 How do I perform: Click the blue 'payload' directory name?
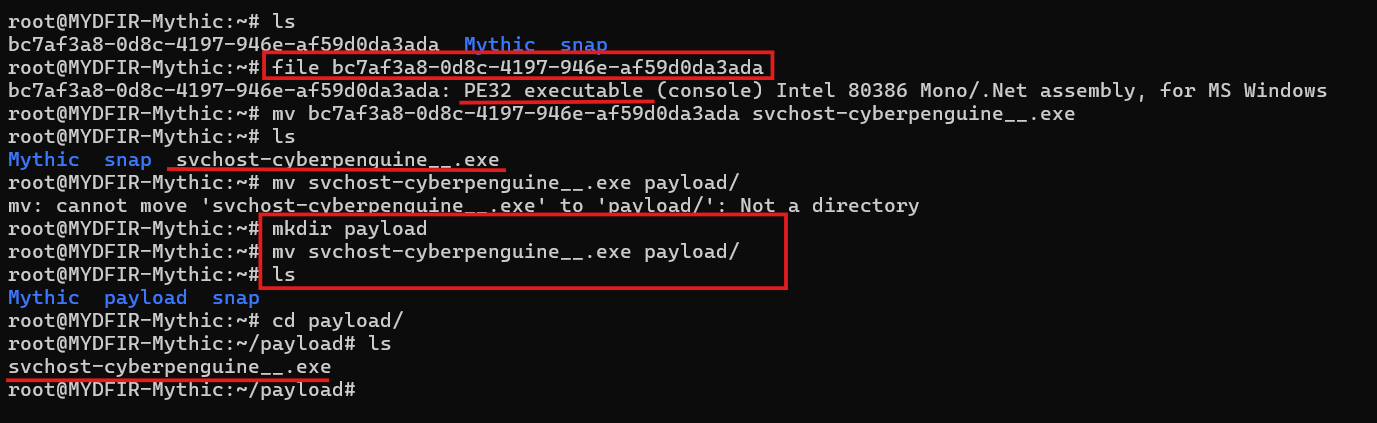[145, 298]
